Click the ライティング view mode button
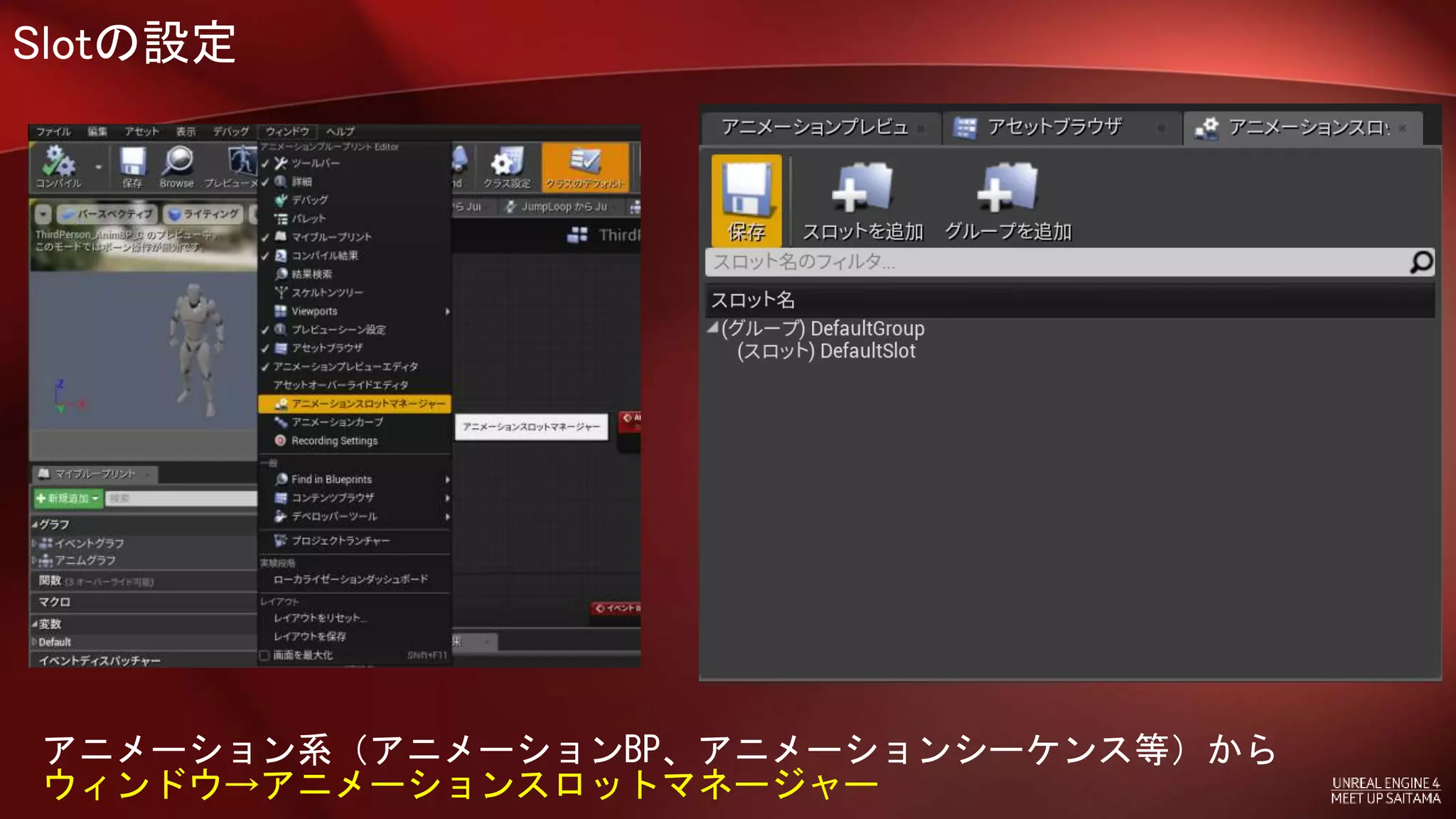This screenshot has width=1456, height=819. (204, 214)
